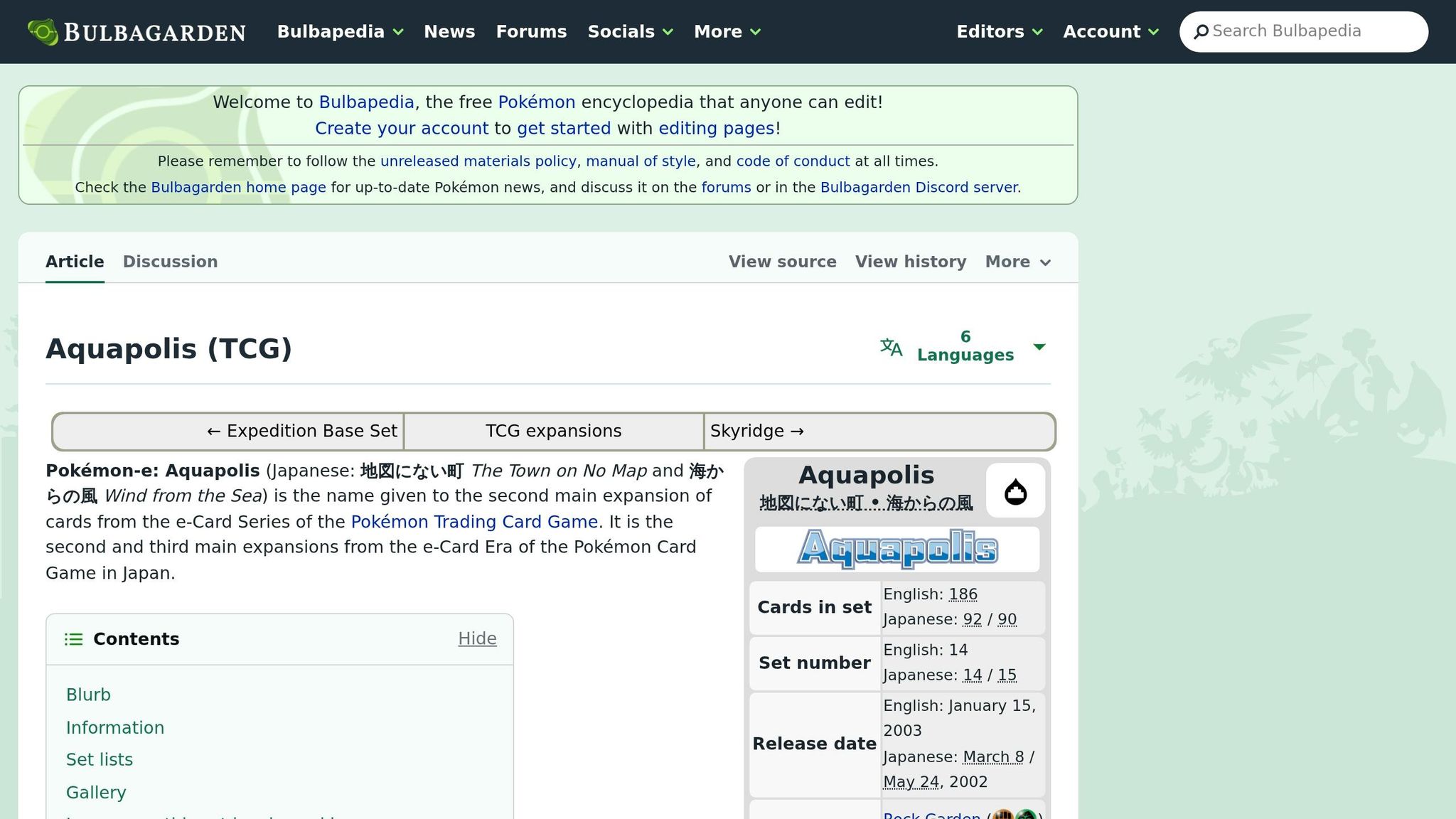The width and height of the screenshot is (1456, 819).
Task: Open the manual of style link
Action: click(x=641, y=161)
